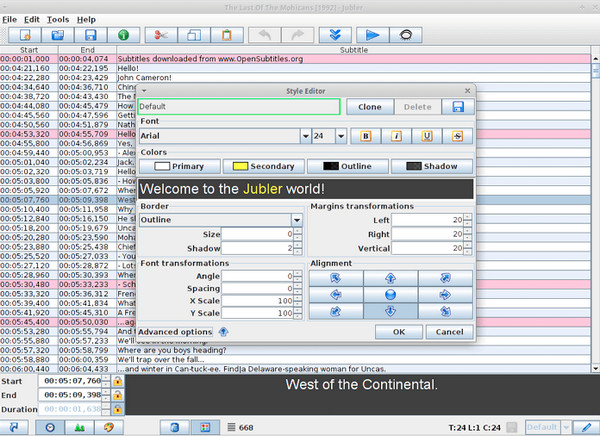Click the pencil edit style icon
This screenshot has width=600, height=436.
586,427
